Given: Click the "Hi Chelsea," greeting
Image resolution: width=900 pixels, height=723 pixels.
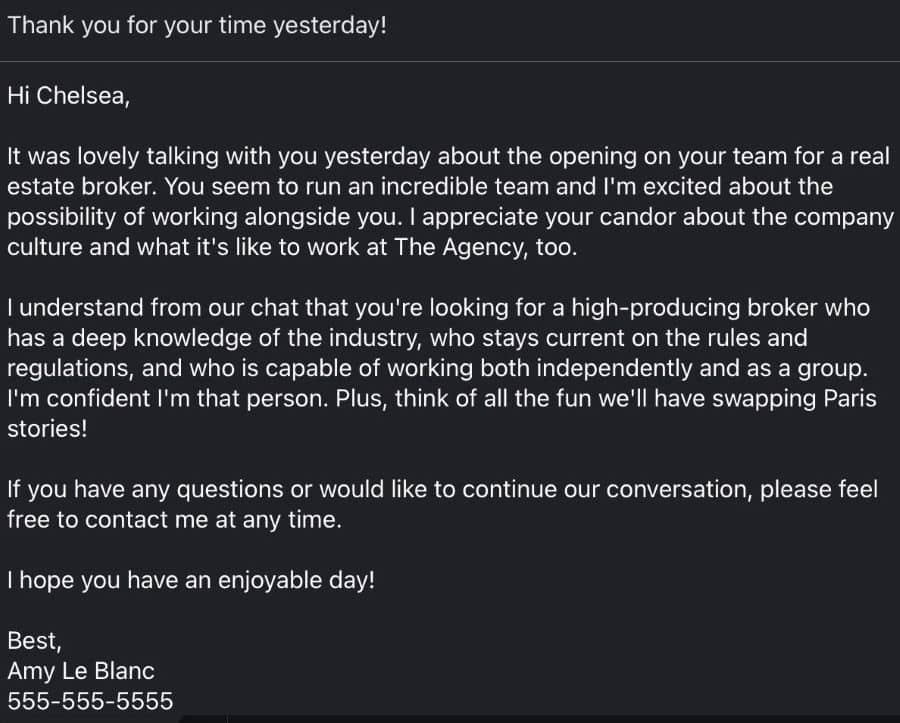Looking at the screenshot, I should coord(68,95).
